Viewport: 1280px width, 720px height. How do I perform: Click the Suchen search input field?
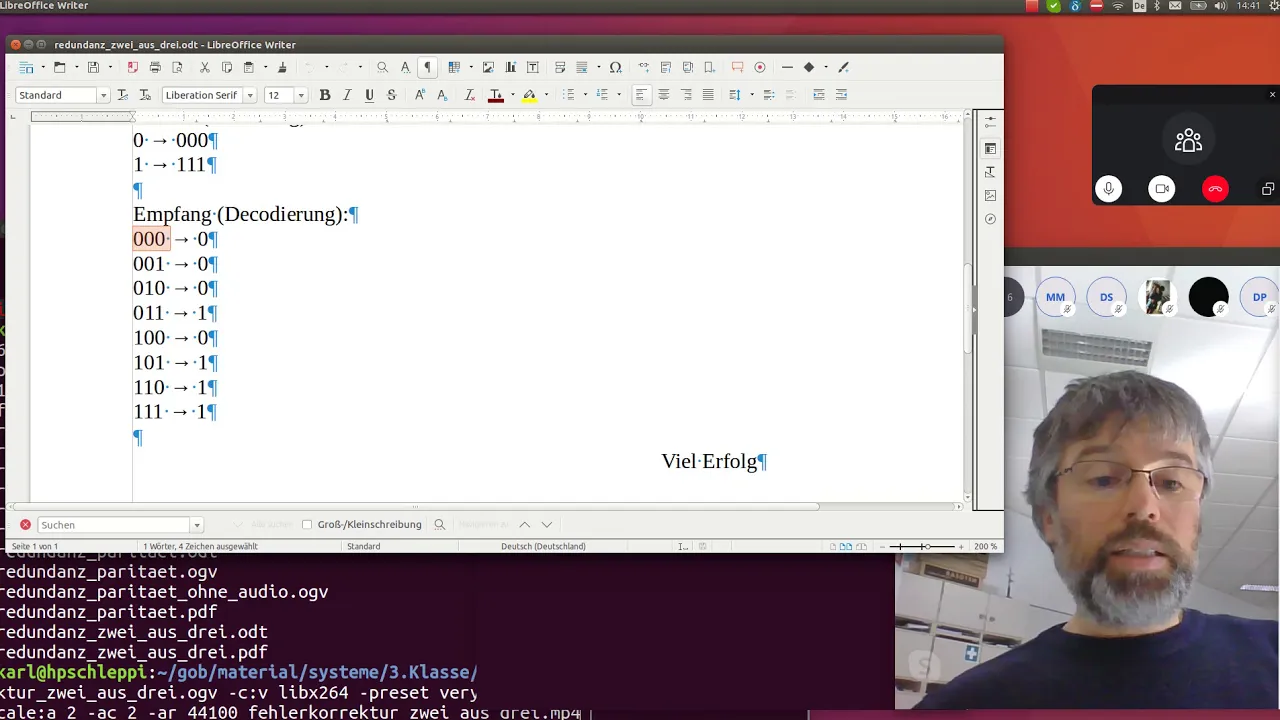(114, 525)
